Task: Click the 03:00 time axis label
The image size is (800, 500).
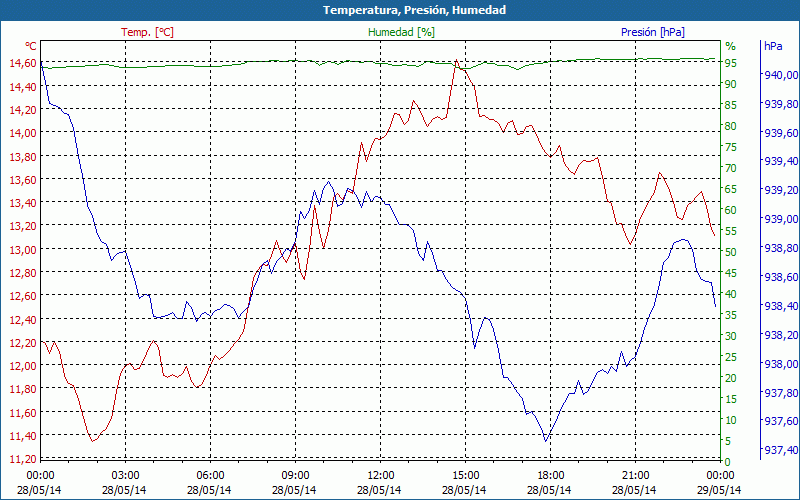Action: [125, 476]
